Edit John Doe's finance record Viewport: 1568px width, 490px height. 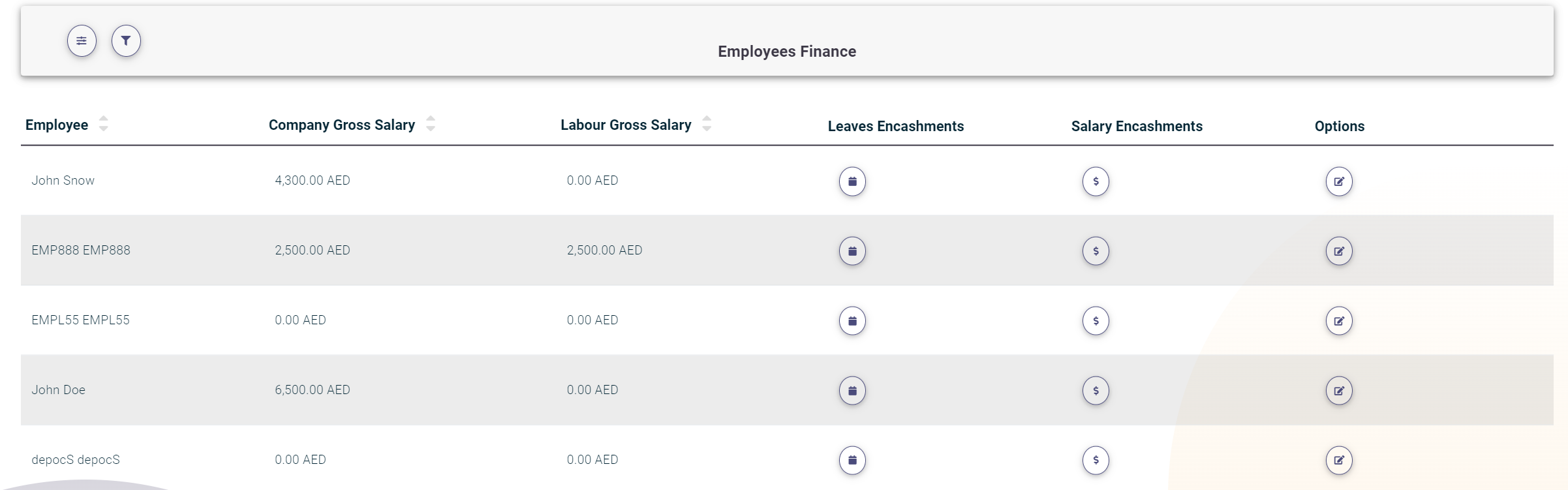[1339, 391]
